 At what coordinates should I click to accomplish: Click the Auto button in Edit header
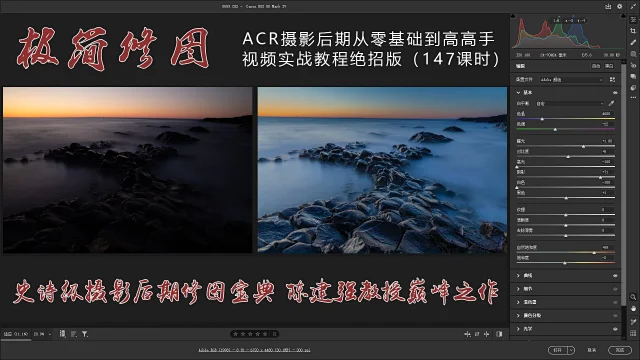(596, 66)
